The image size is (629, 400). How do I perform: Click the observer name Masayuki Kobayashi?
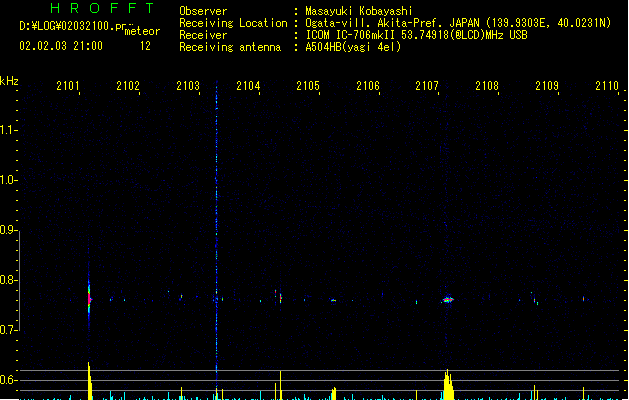tap(359, 11)
